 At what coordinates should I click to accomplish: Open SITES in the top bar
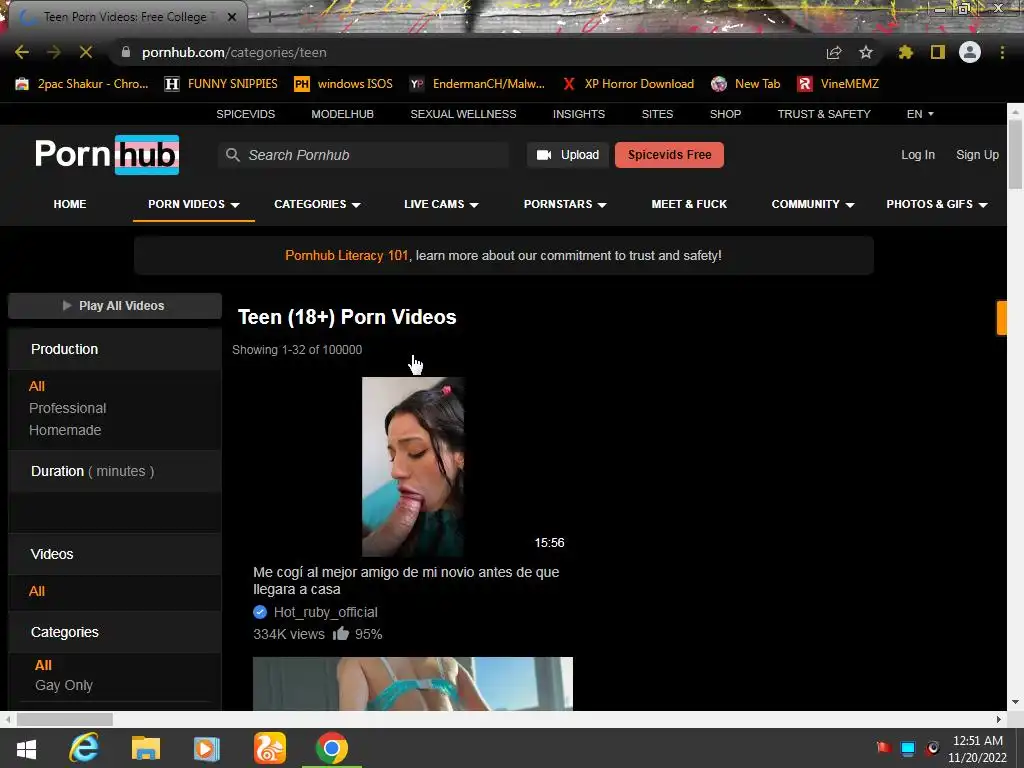[x=657, y=114]
